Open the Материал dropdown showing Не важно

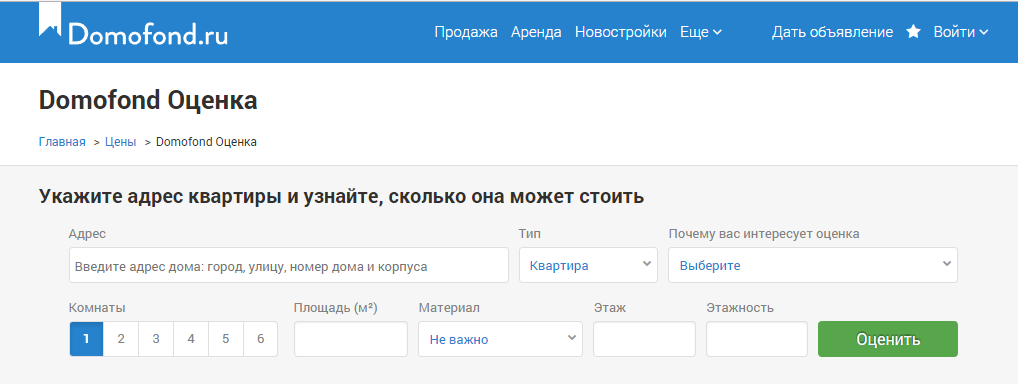(501, 339)
